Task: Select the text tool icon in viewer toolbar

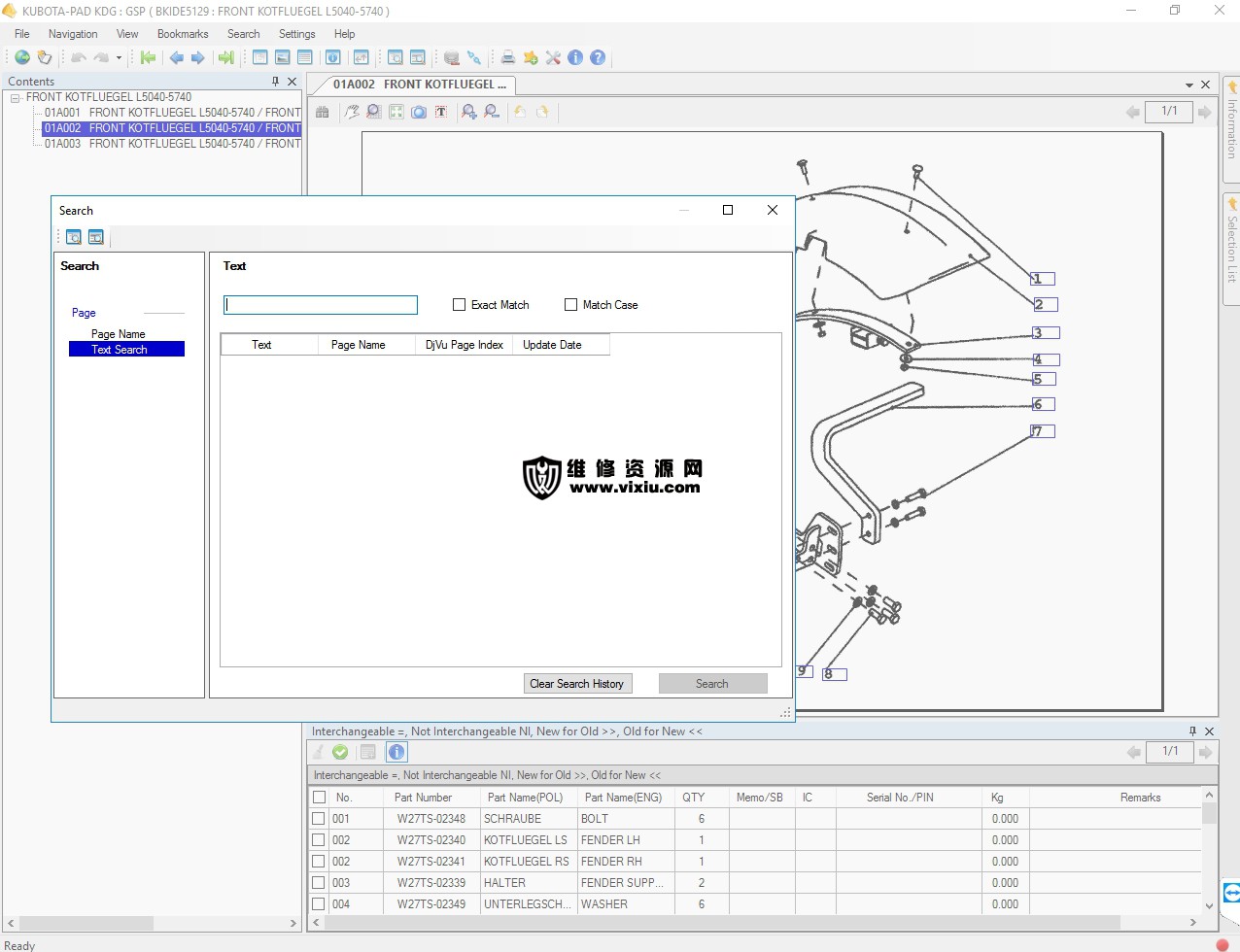Action: tap(441, 112)
